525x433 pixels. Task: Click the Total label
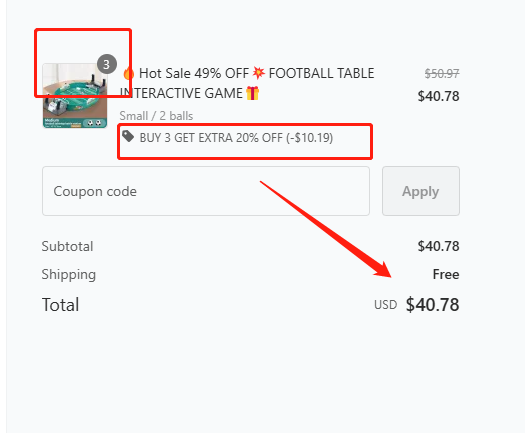pyautogui.click(x=61, y=305)
